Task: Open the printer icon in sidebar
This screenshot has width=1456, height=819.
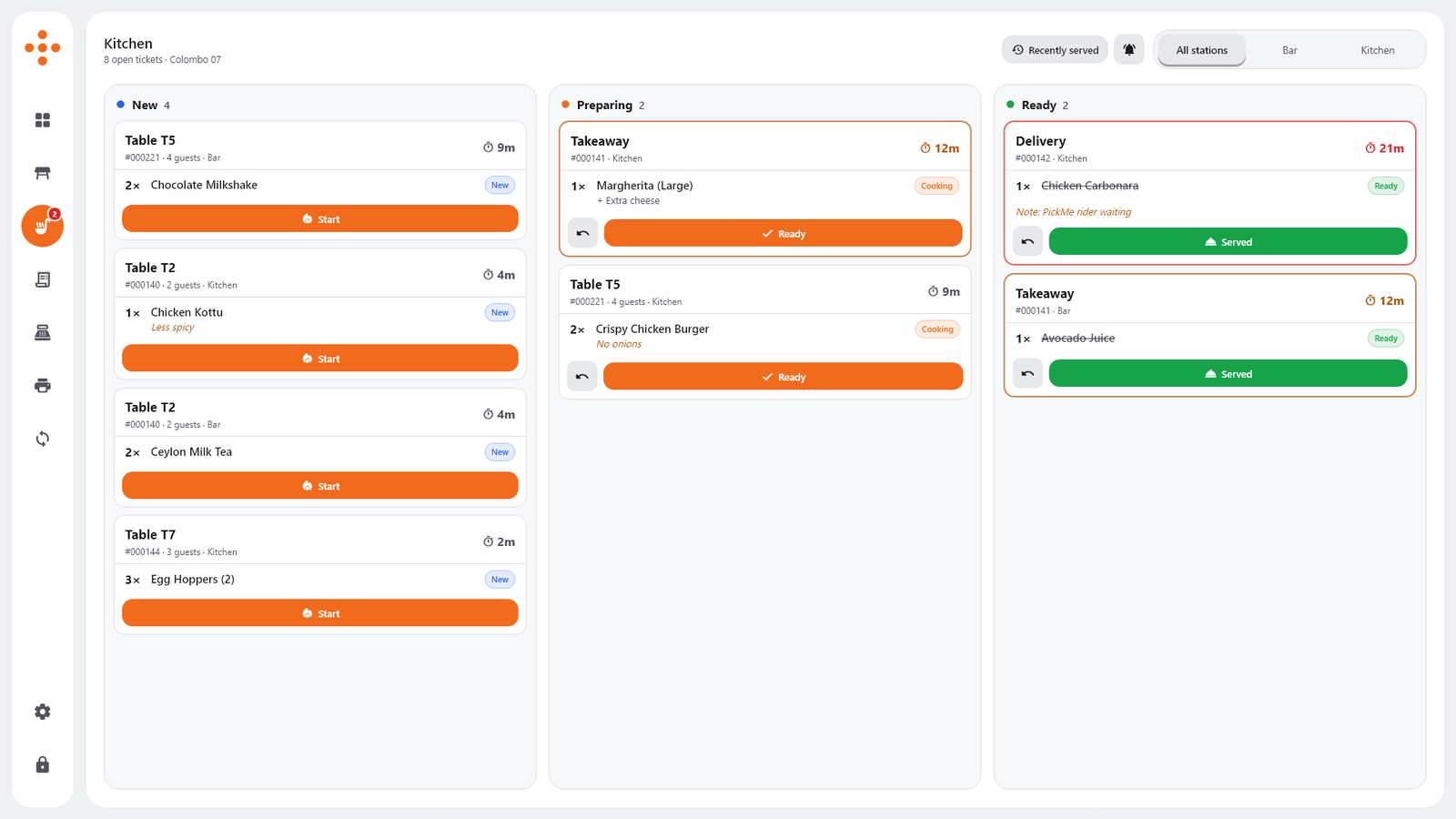Action: (42, 386)
